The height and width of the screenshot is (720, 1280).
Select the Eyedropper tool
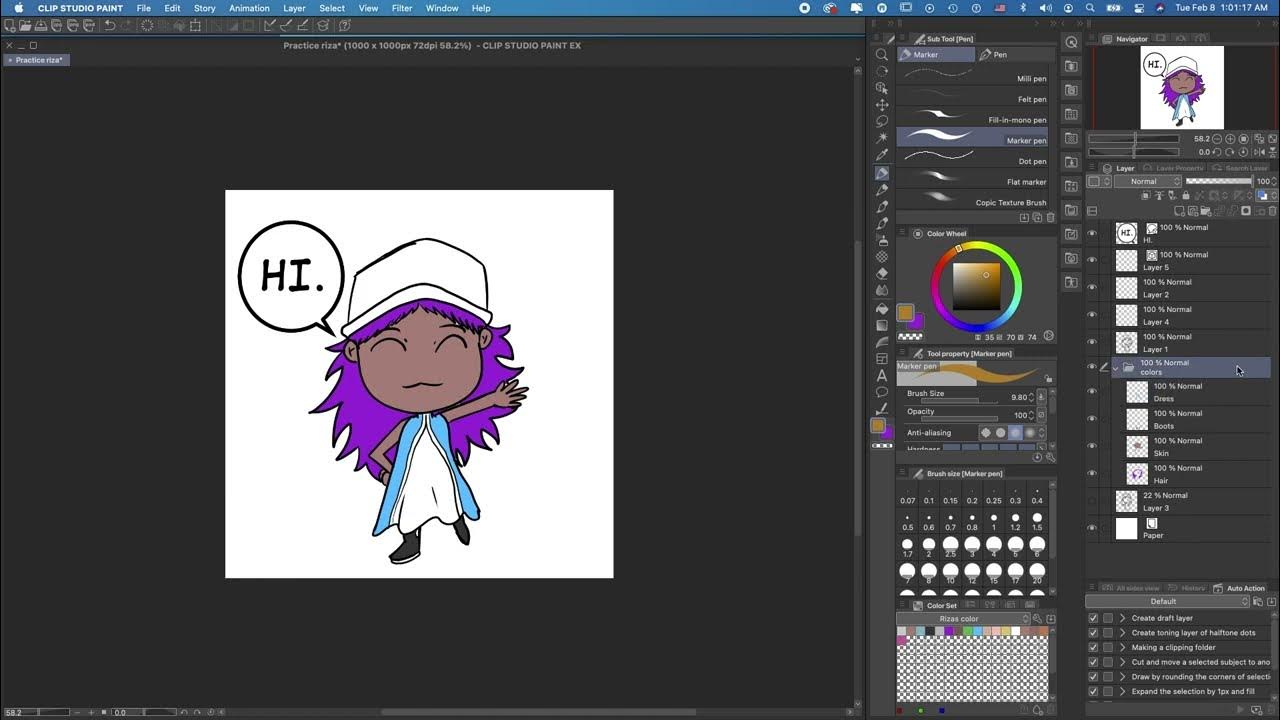tap(881, 155)
